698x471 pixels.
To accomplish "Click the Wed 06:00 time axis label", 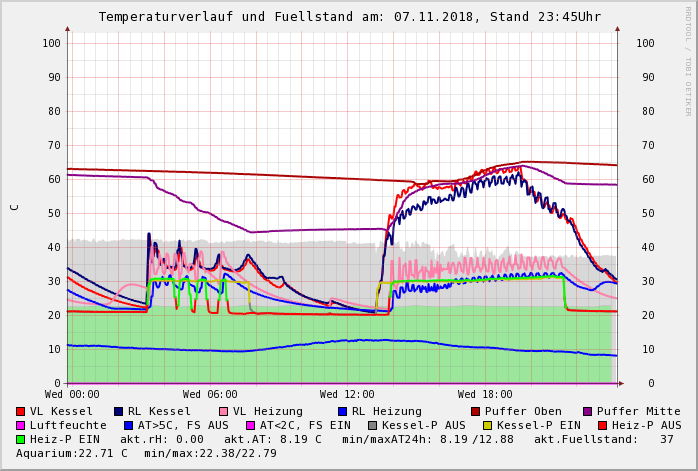I will click(210, 395).
